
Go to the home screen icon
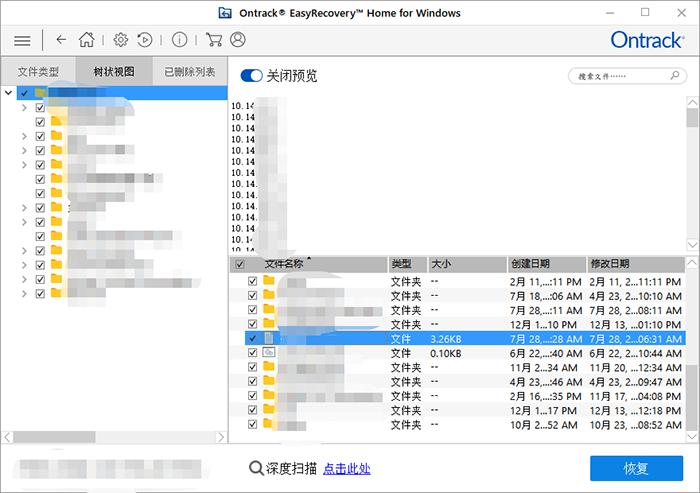point(87,40)
